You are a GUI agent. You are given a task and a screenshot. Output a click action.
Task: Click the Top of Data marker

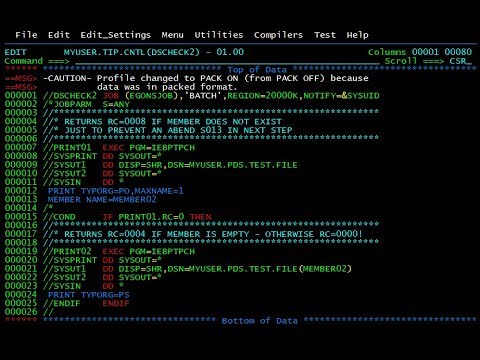[x=257, y=70]
